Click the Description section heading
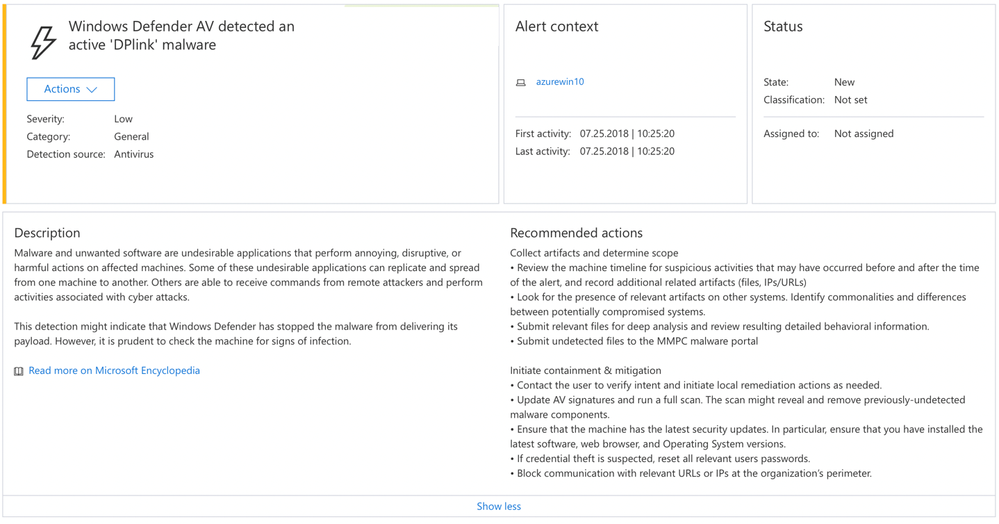 47,233
